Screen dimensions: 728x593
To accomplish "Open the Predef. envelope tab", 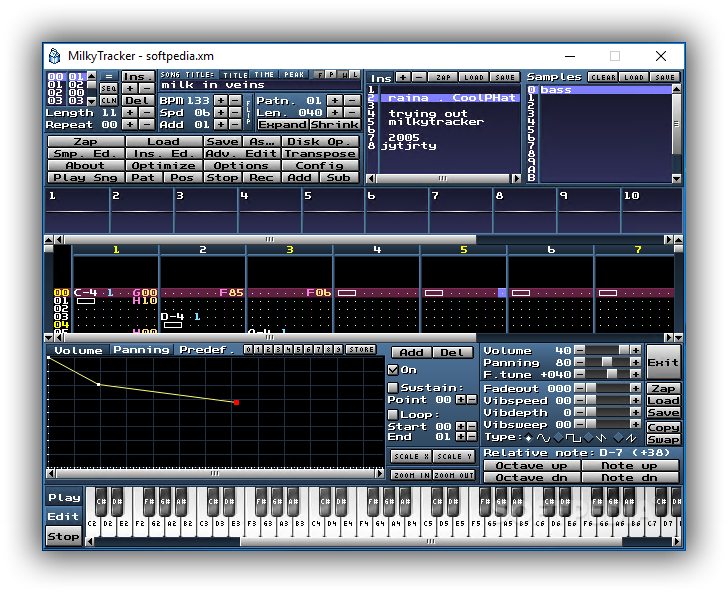I will click(x=207, y=350).
